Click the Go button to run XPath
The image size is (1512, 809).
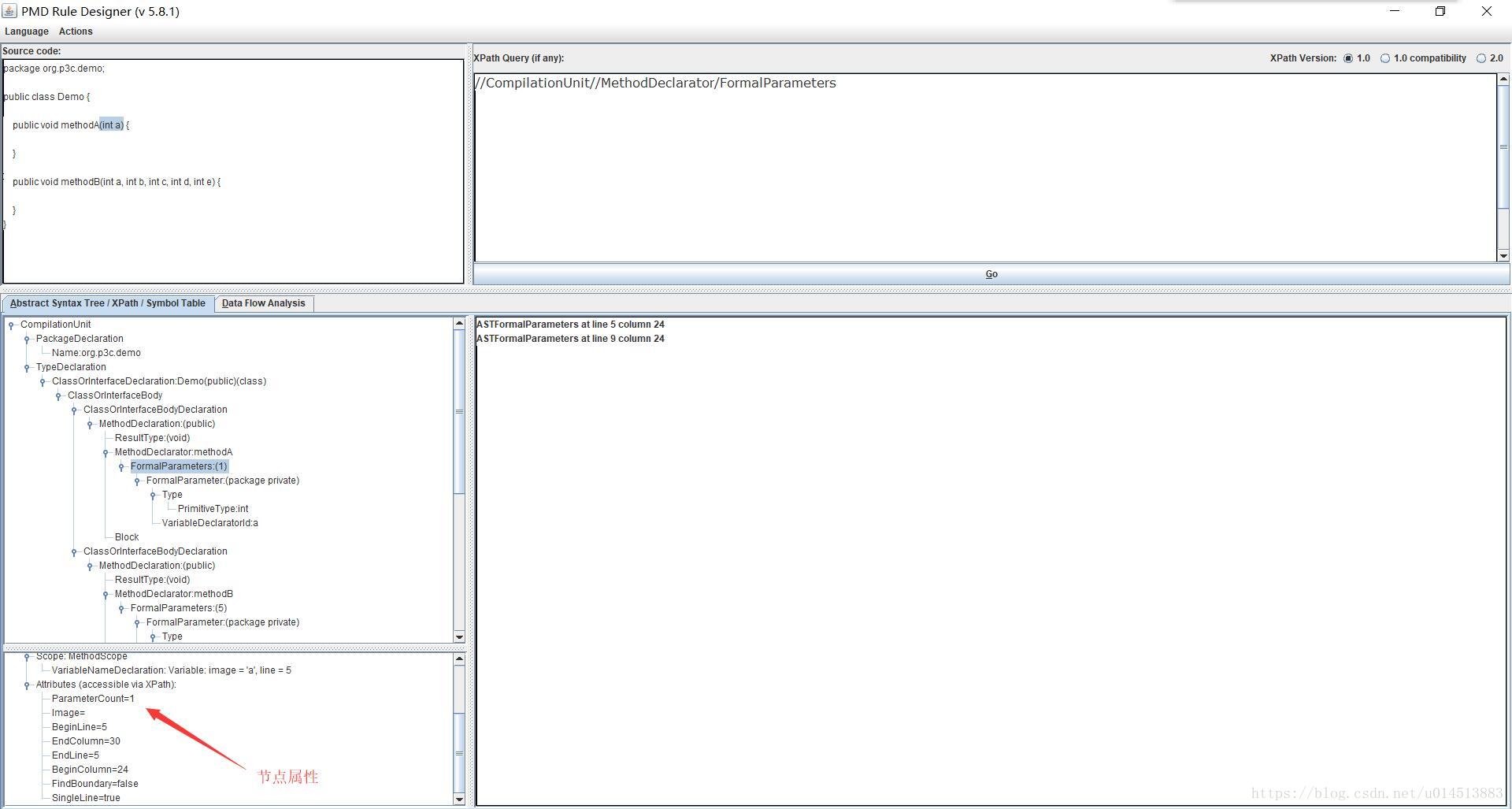tap(991, 274)
